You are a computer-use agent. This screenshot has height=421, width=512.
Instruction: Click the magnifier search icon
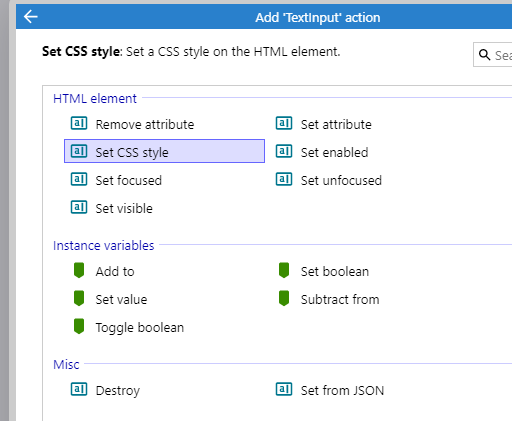pos(484,55)
